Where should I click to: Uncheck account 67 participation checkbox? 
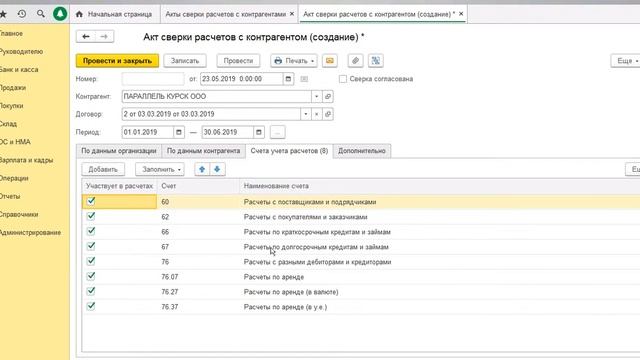tap(91, 246)
